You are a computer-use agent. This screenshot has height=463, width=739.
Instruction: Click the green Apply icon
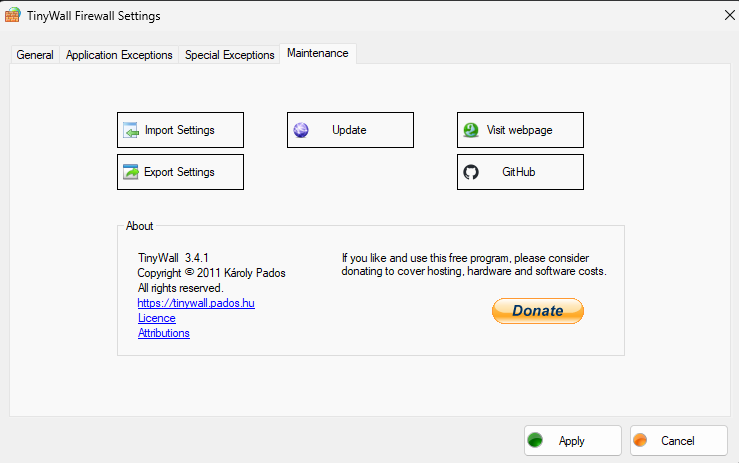coord(535,440)
